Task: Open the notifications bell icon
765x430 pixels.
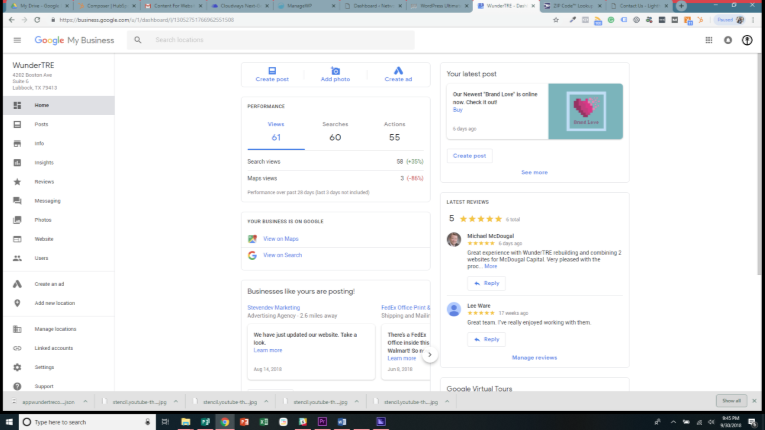Action: click(x=728, y=40)
